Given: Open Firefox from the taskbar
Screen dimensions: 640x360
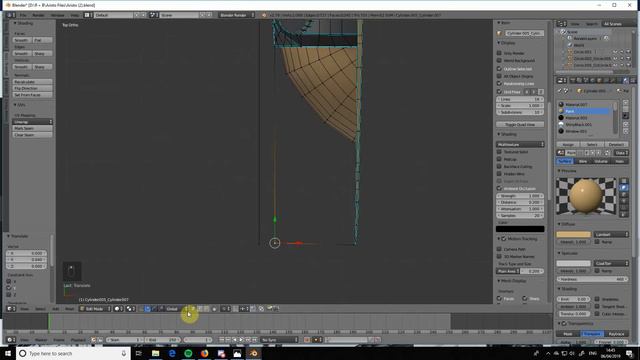Looking at the screenshot, I should point(204,353).
